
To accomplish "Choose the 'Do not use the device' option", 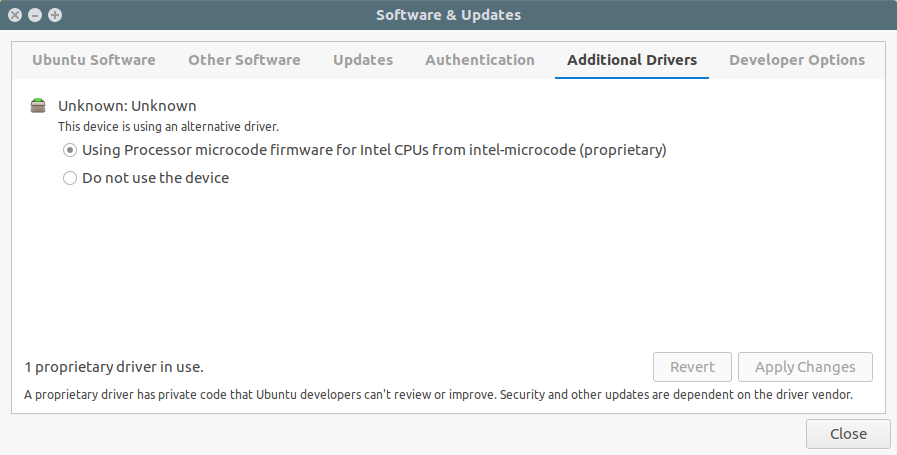I will point(70,178).
